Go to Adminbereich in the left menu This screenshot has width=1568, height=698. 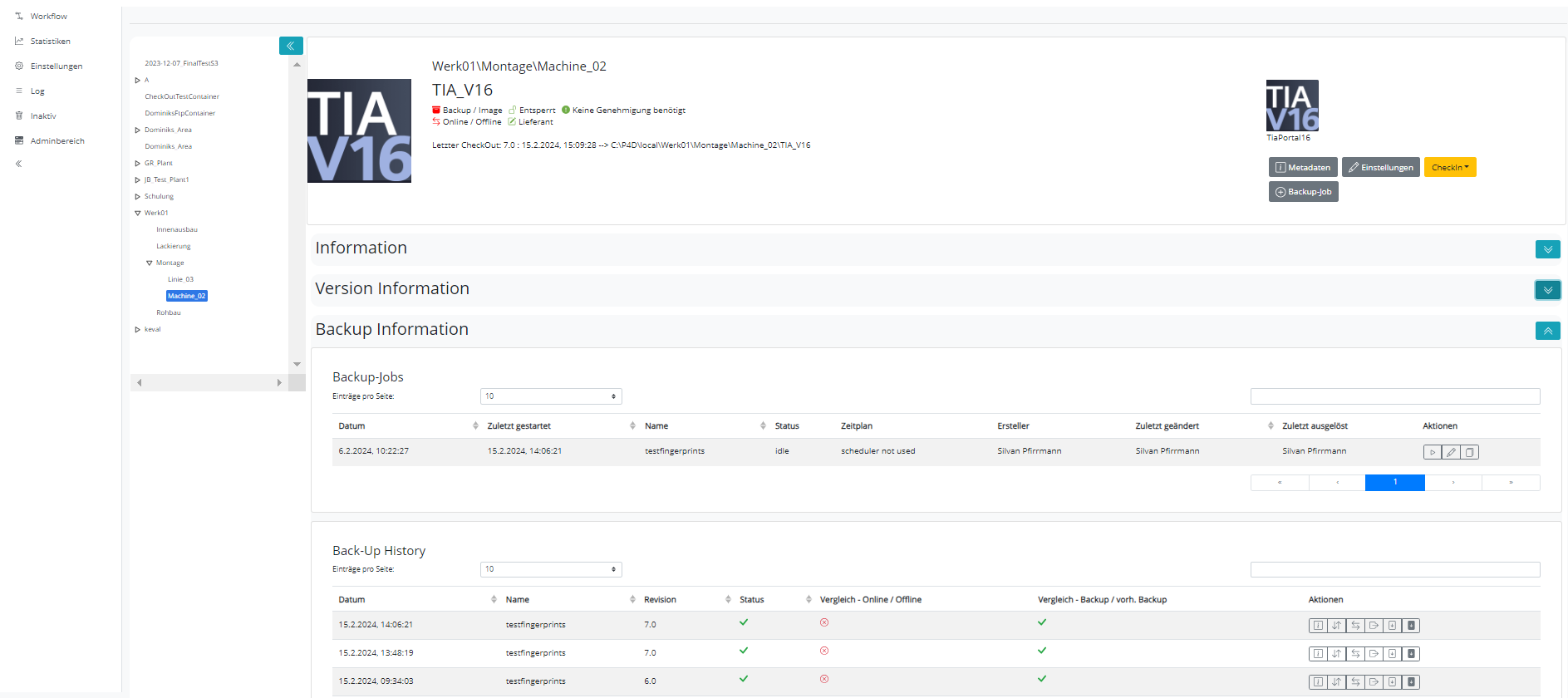tap(57, 140)
